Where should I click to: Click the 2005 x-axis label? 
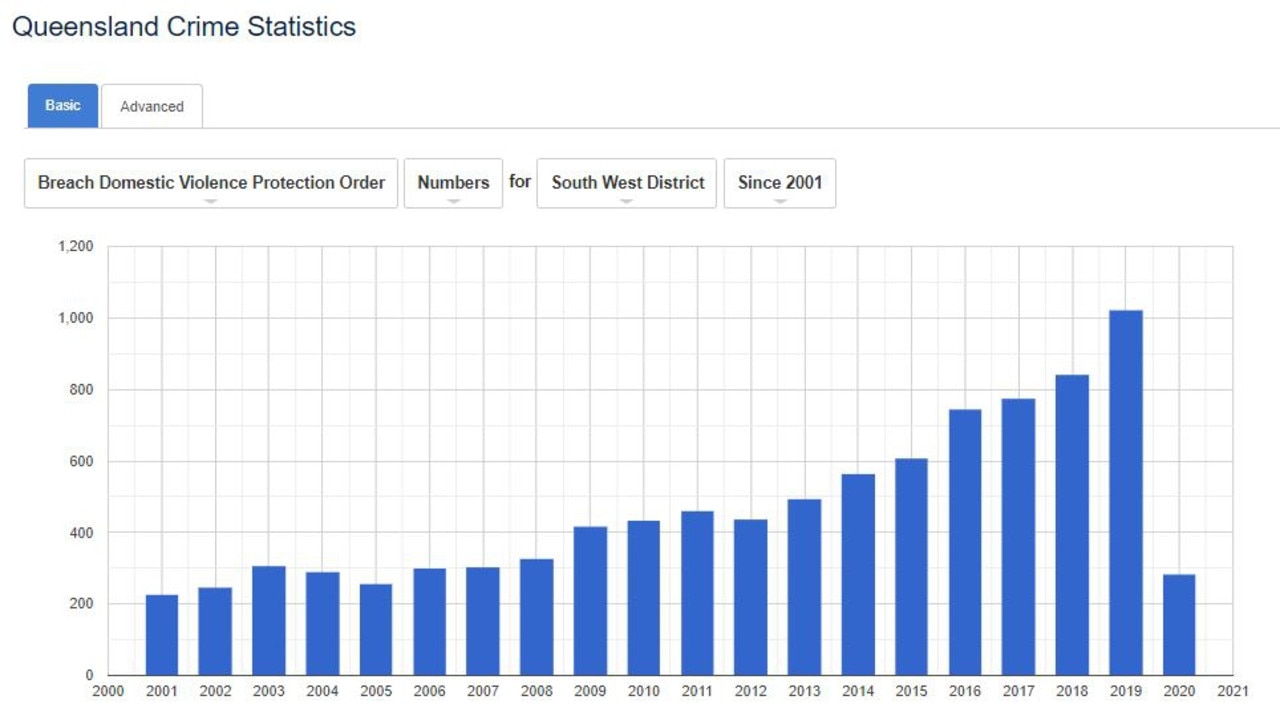click(x=376, y=691)
